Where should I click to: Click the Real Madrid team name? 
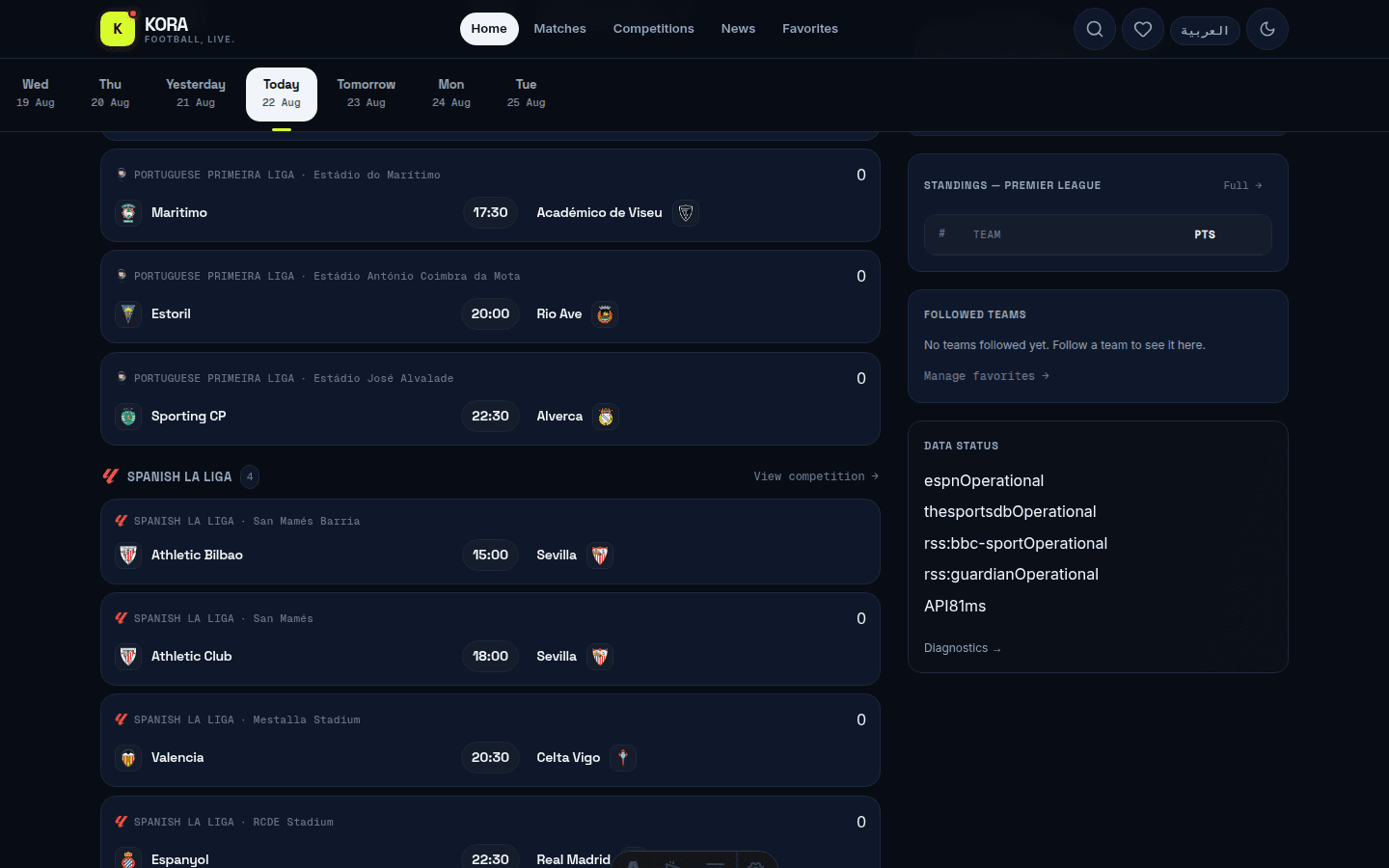[573, 859]
